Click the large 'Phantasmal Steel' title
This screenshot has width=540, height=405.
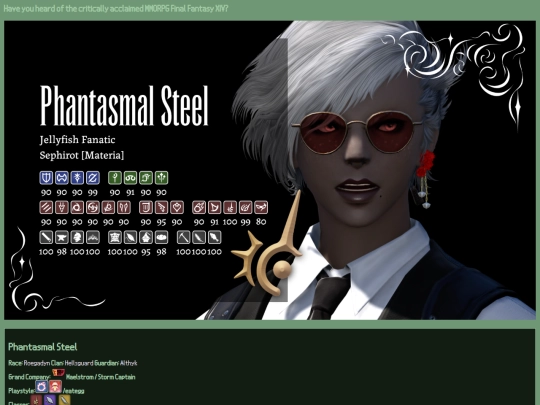click(x=124, y=105)
